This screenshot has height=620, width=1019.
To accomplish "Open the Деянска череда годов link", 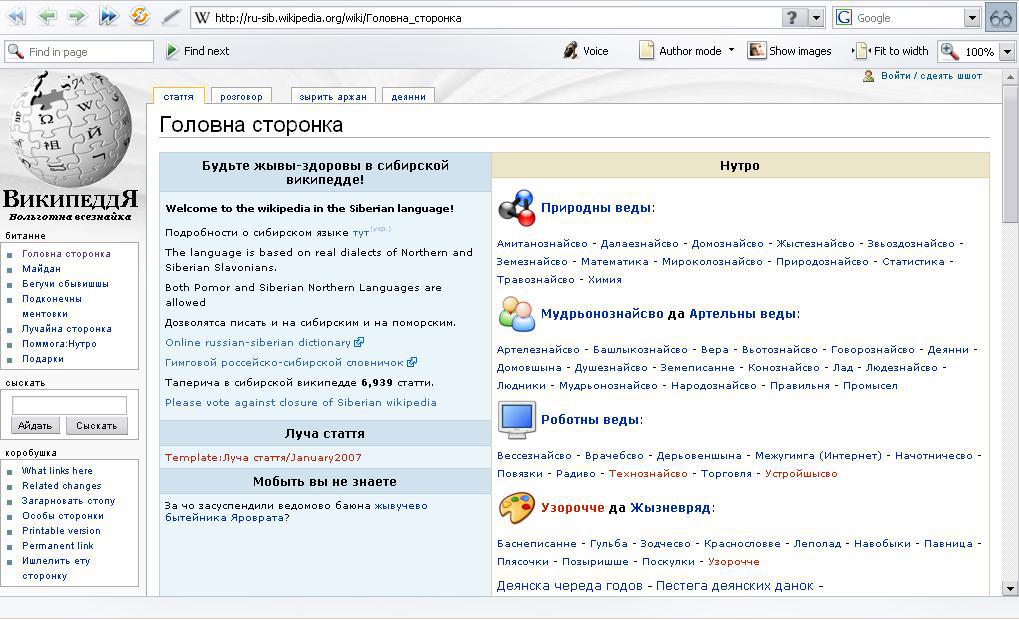I will (570, 586).
